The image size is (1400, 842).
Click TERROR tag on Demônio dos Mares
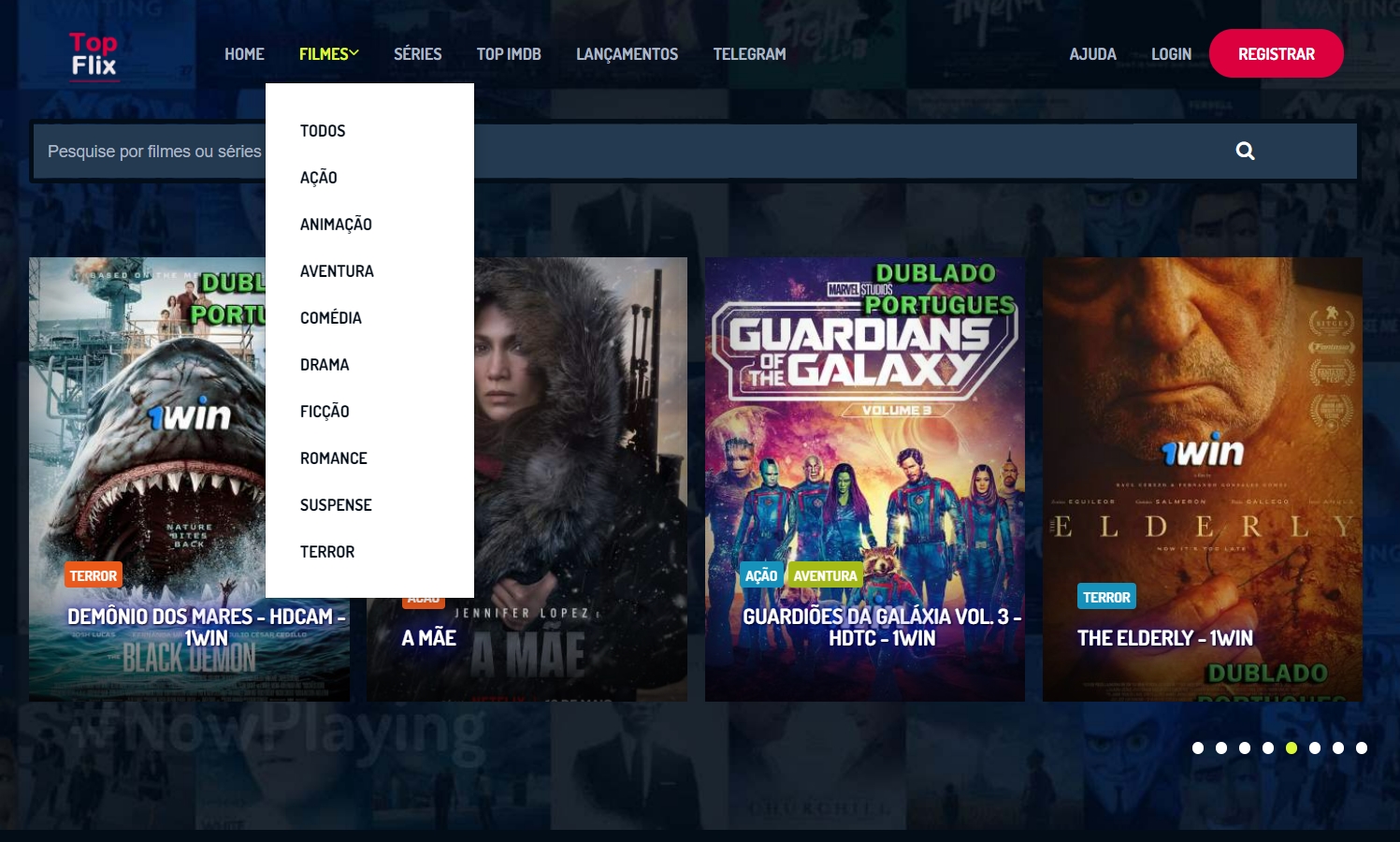tap(94, 575)
